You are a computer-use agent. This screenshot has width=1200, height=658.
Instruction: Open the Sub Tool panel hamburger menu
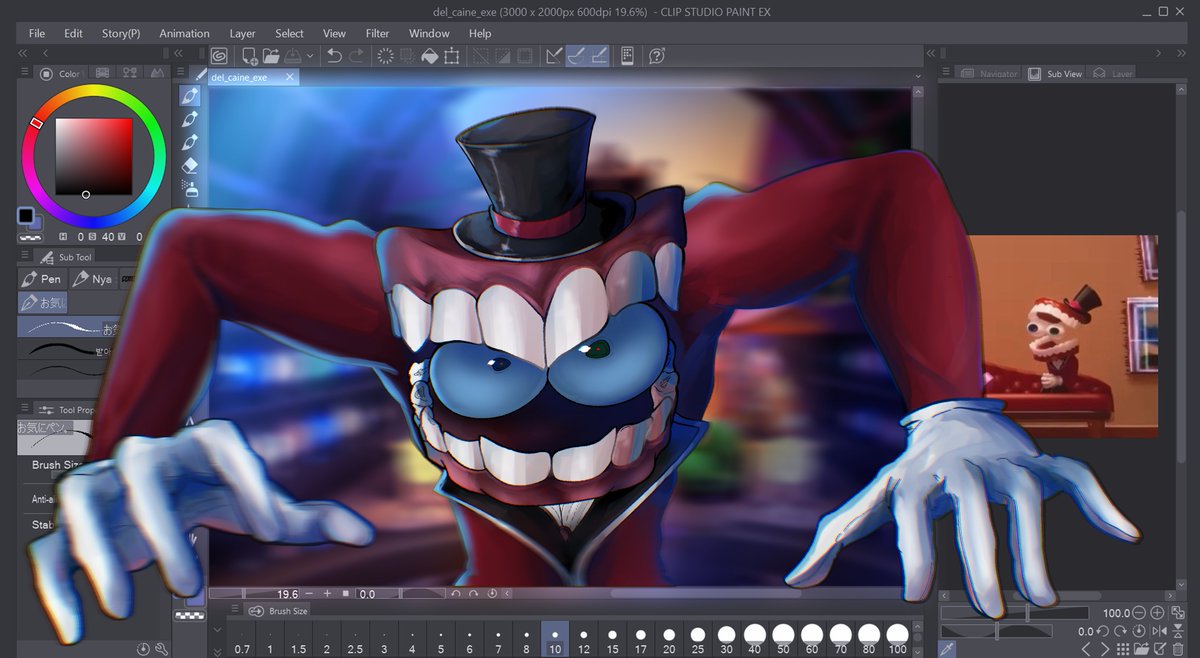tap(26, 257)
